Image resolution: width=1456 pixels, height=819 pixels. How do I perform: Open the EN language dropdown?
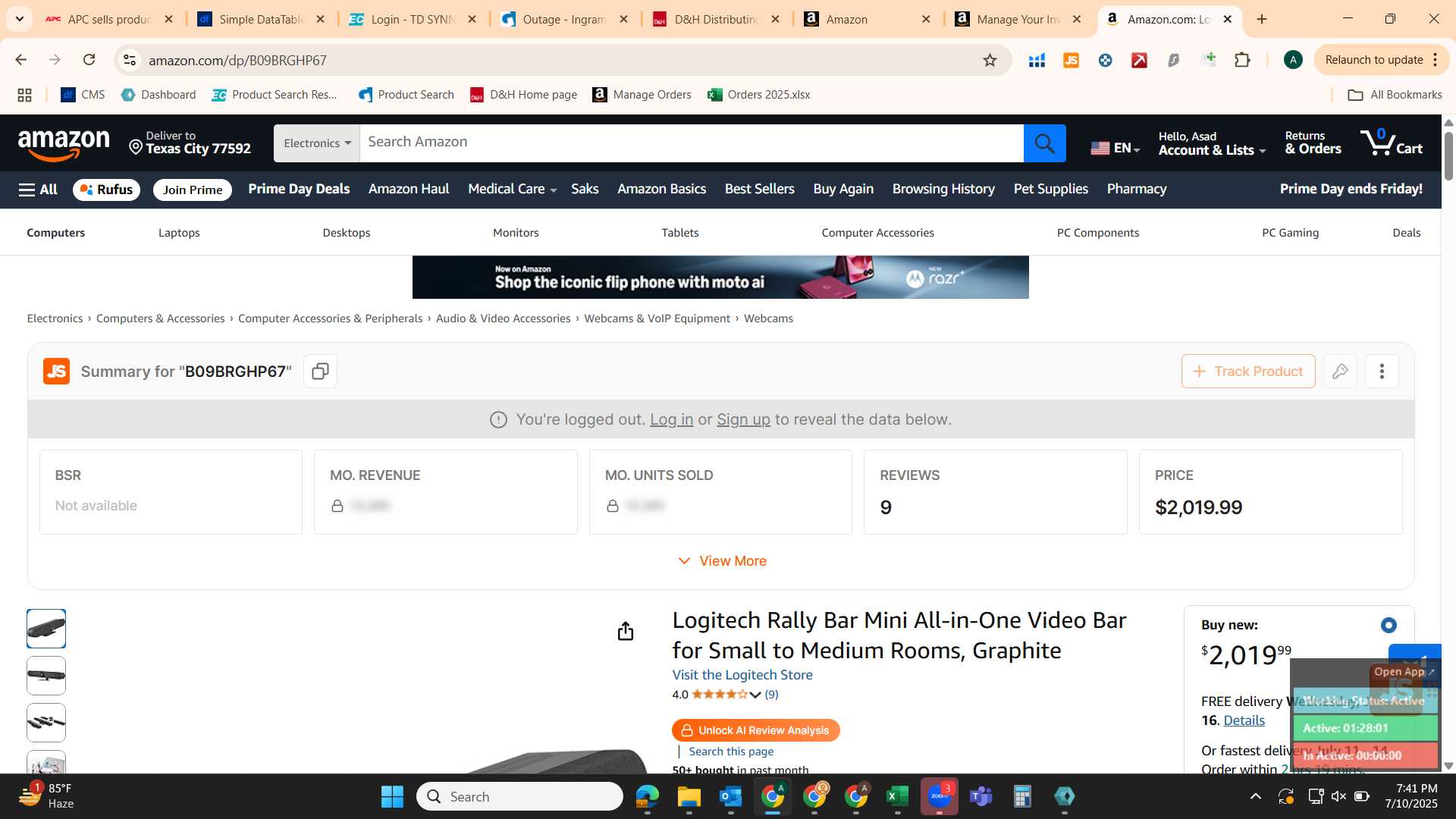1115,148
